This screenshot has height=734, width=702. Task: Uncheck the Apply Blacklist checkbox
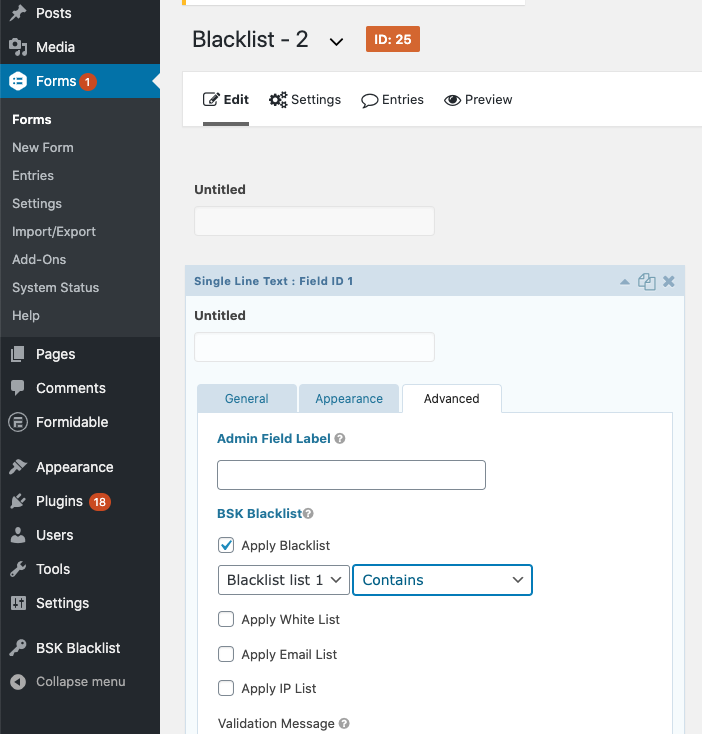pos(226,545)
